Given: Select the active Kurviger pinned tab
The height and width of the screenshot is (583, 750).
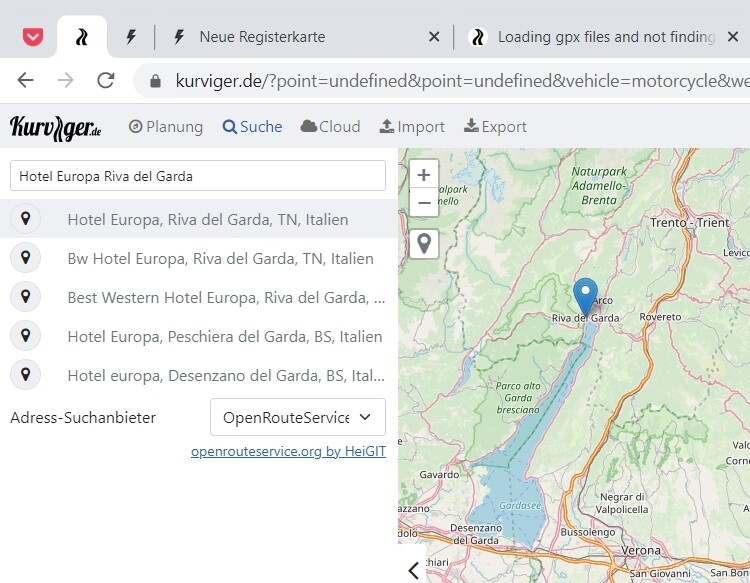Looking at the screenshot, I should (x=82, y=37).
